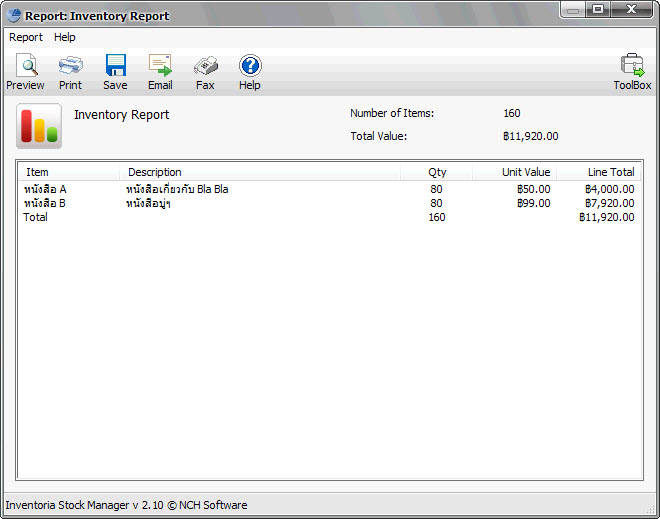This screenshot has height=519, width=660.
Task: Click description หนังสือมู่ๆ
Action: 148,204
